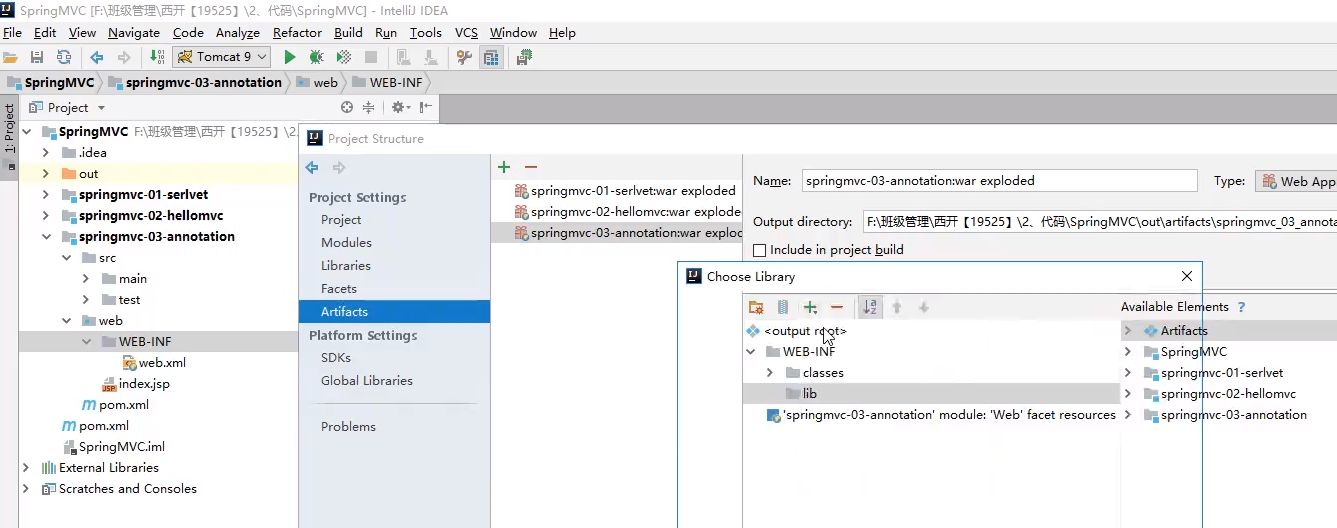This screenshot has width=1337, height=528.
Task: Expand springmvc-02-hellomvc in Available Elements
Action: [x=1128, y=394]
